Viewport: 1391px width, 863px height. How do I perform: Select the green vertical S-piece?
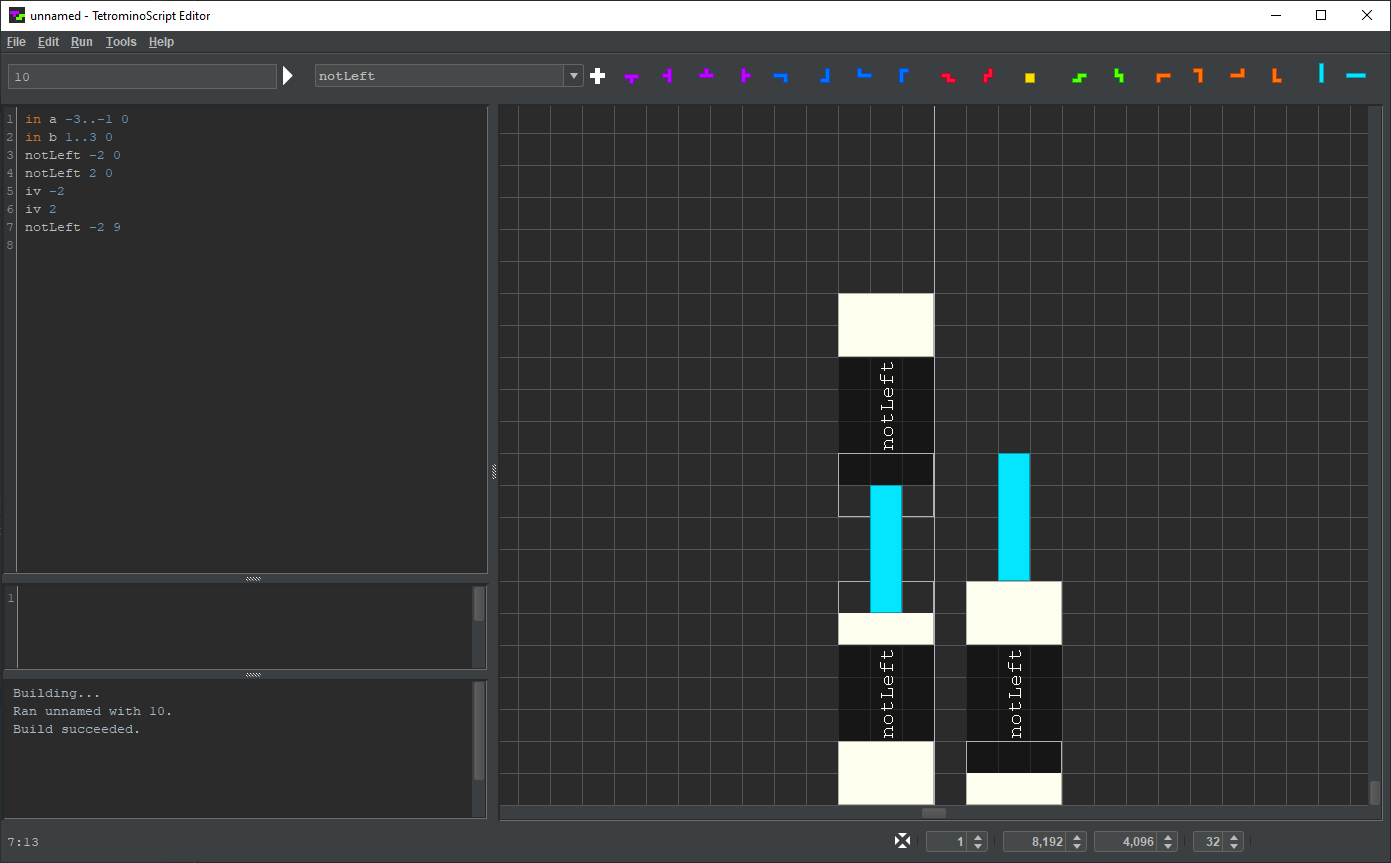pyautogui.click(x=1119, y=75)
